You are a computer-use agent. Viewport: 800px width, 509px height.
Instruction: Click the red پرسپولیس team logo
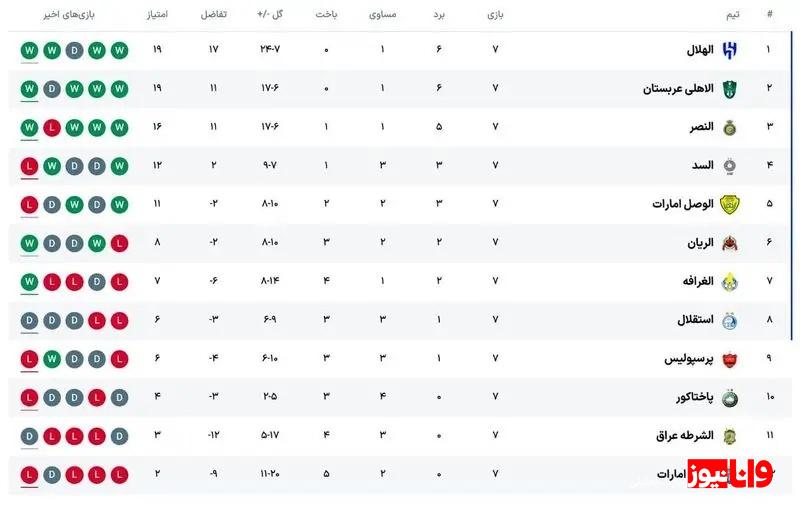pyautogui.click(x=729, y=359)
